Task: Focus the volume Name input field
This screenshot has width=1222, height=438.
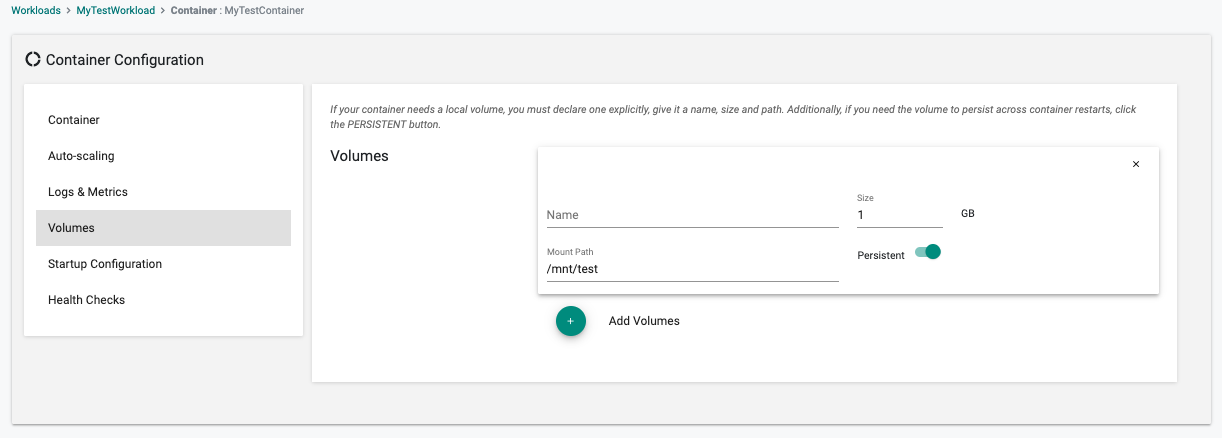Action: [692, 215]
